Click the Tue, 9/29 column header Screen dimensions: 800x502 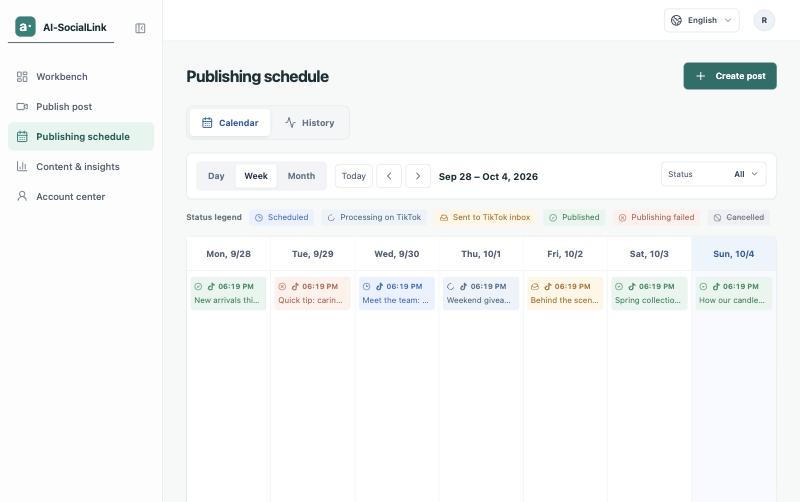point(313,254)
